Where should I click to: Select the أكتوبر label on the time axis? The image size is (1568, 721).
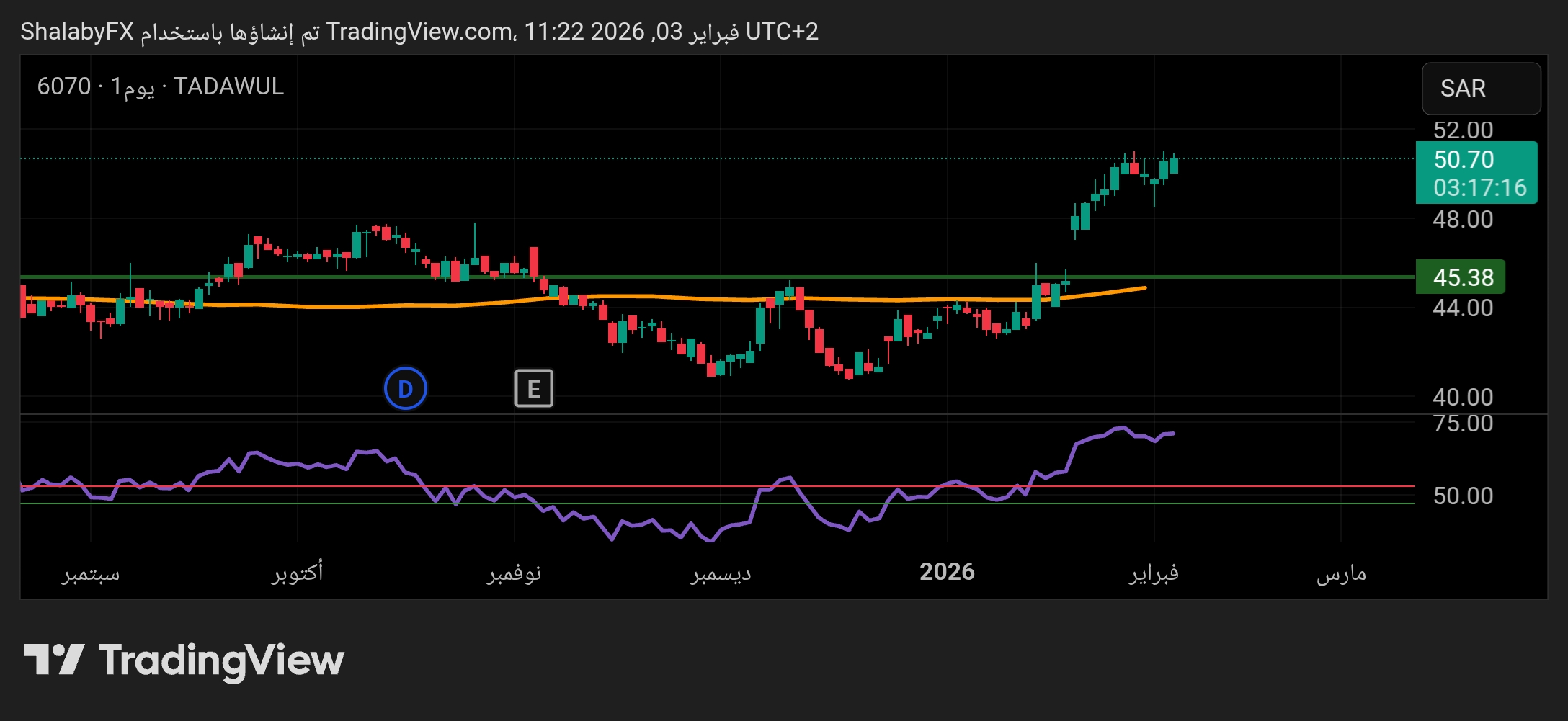(x=297, y=573)
